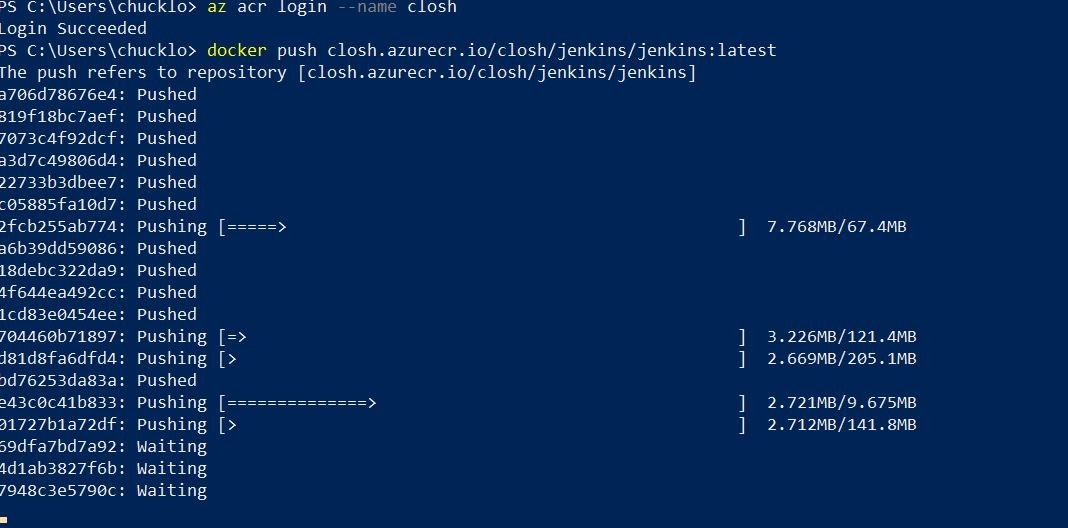Image resolution: width=1068 pixels, height=528 pixels.
Task: Click the 7.768MB/67.4MB progress size text
Action: click(x=836, y=227)
